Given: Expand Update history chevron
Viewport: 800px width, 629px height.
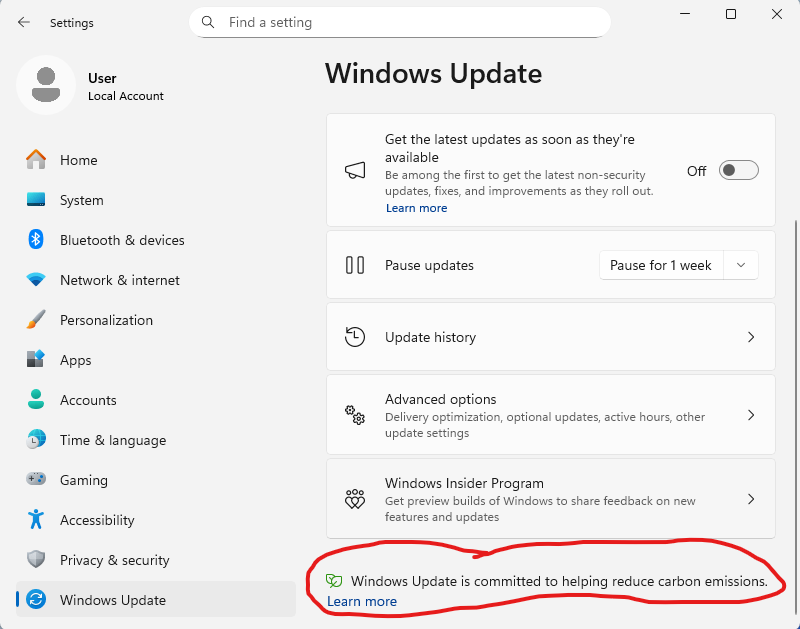Looking at the screenshot, I should tap(751, 337).
